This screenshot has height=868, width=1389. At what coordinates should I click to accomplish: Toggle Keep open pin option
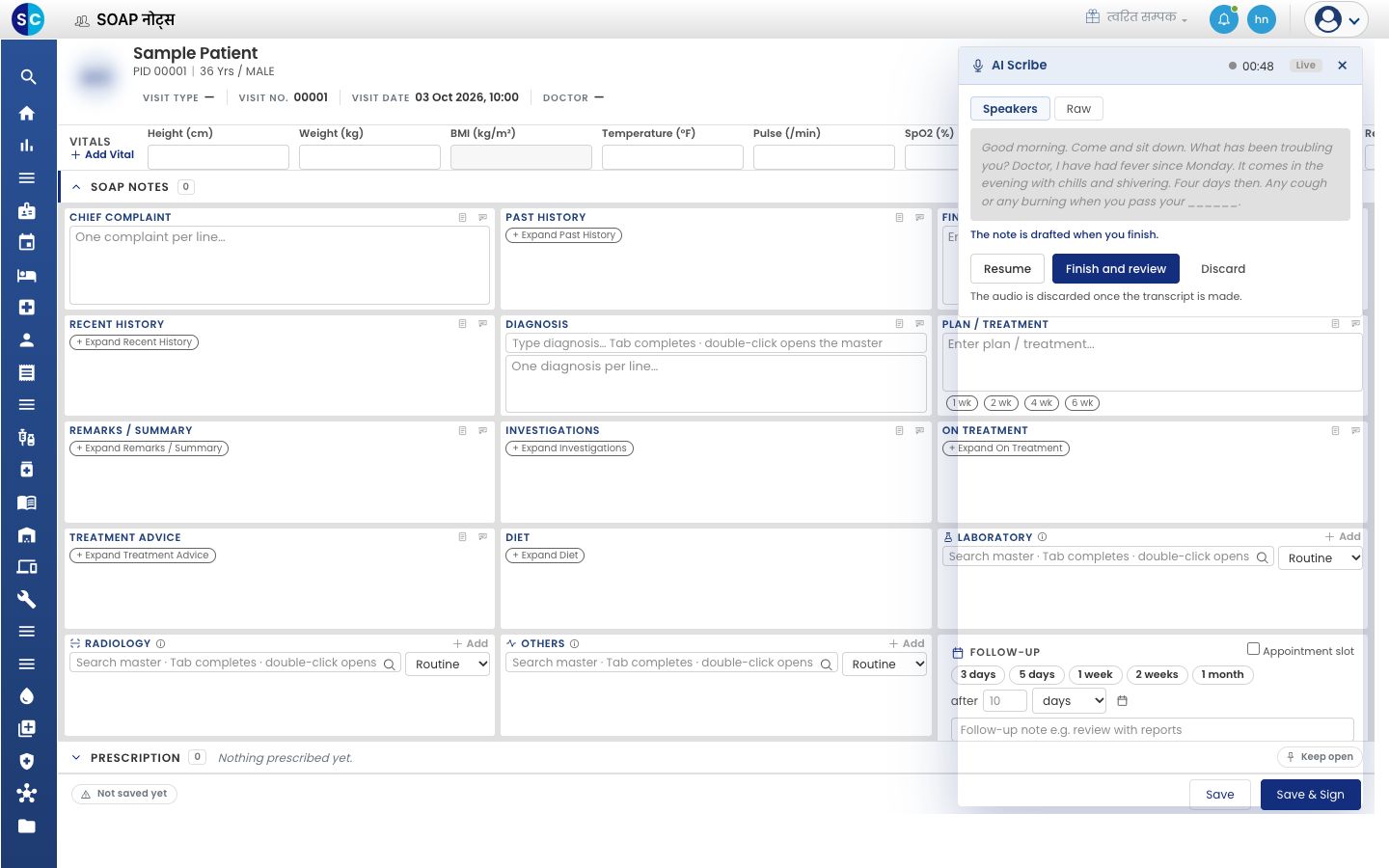[1320, 757]
